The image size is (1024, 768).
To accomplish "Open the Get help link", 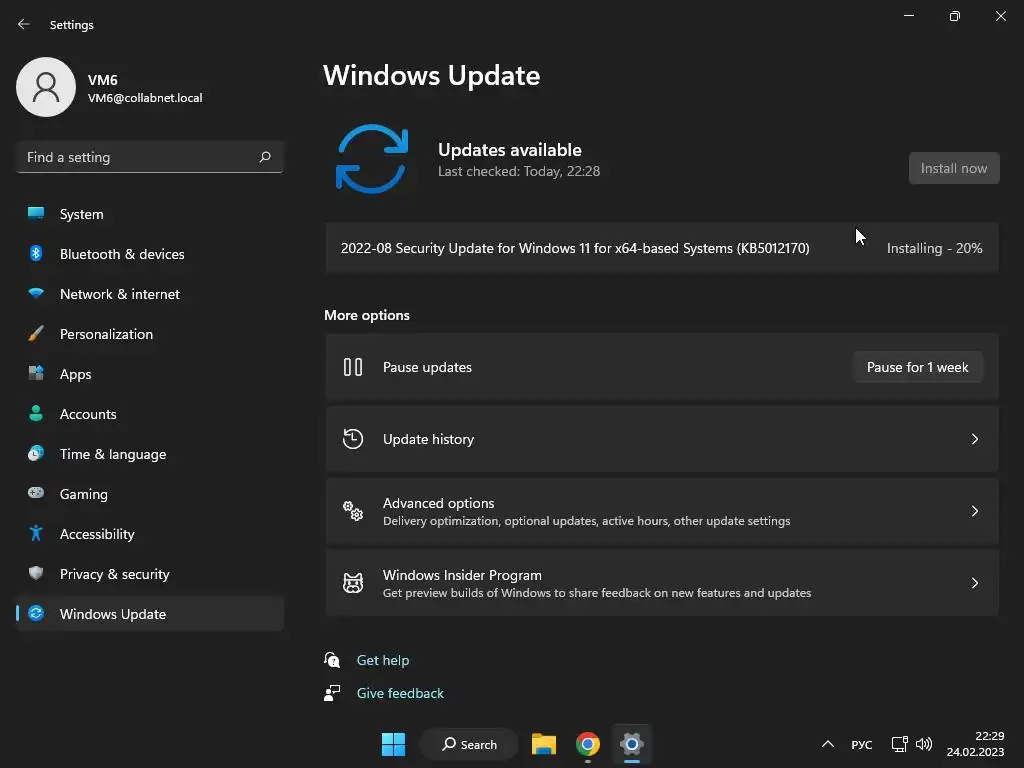I will (383, 660).
